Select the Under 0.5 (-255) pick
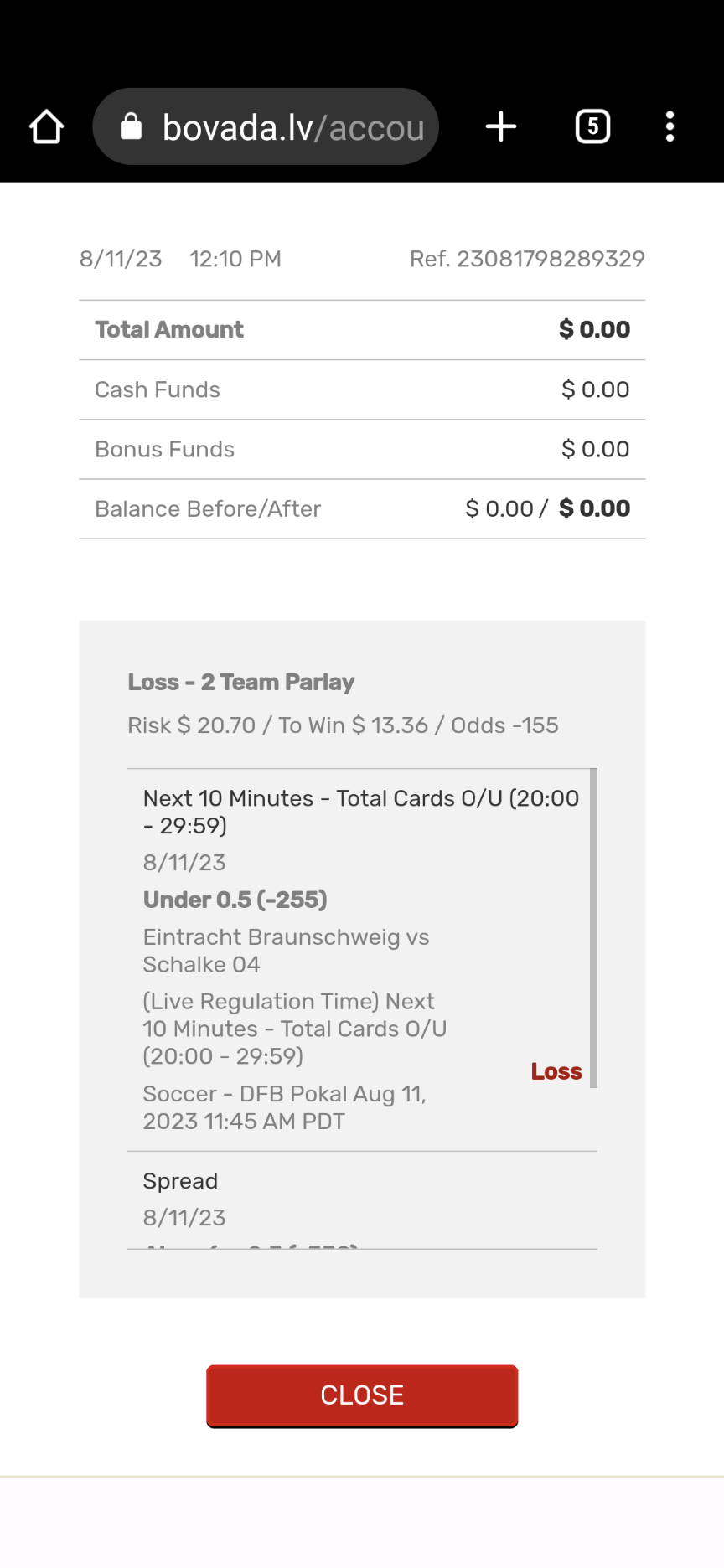The width and height of the screenshot is (724, 1568). 235,900
